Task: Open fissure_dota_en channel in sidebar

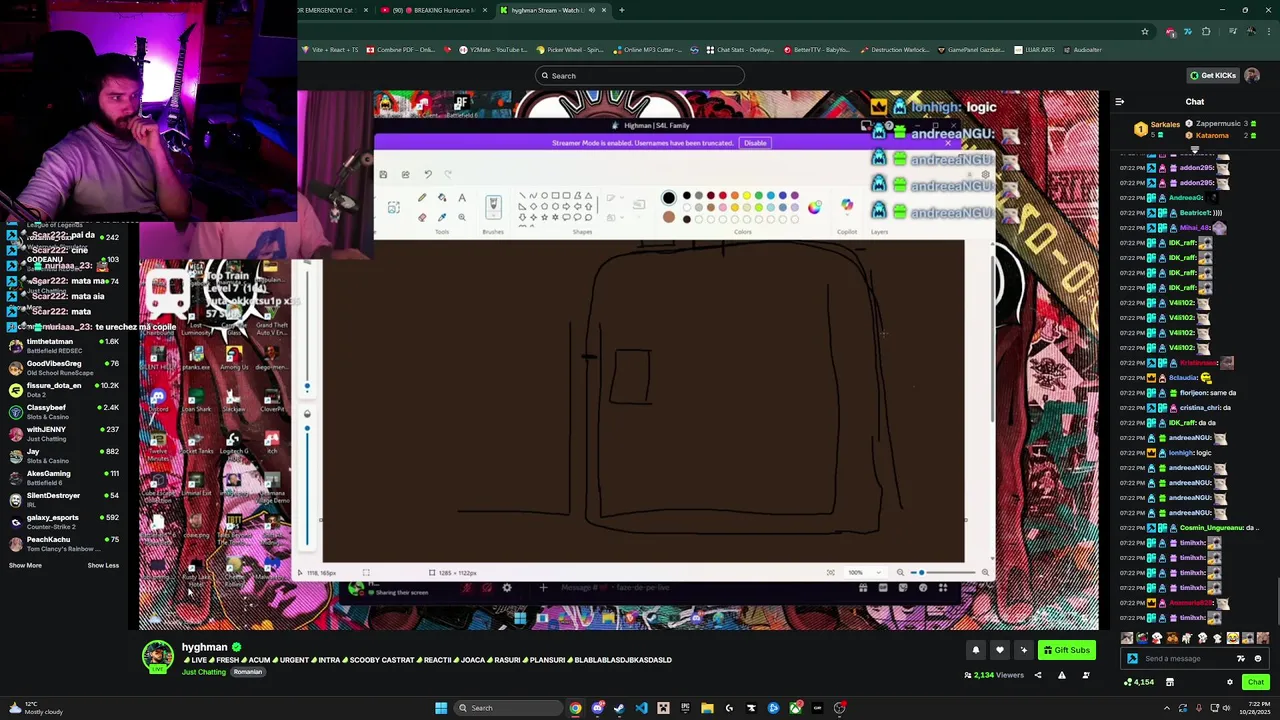Action: [x=64, y=390]
